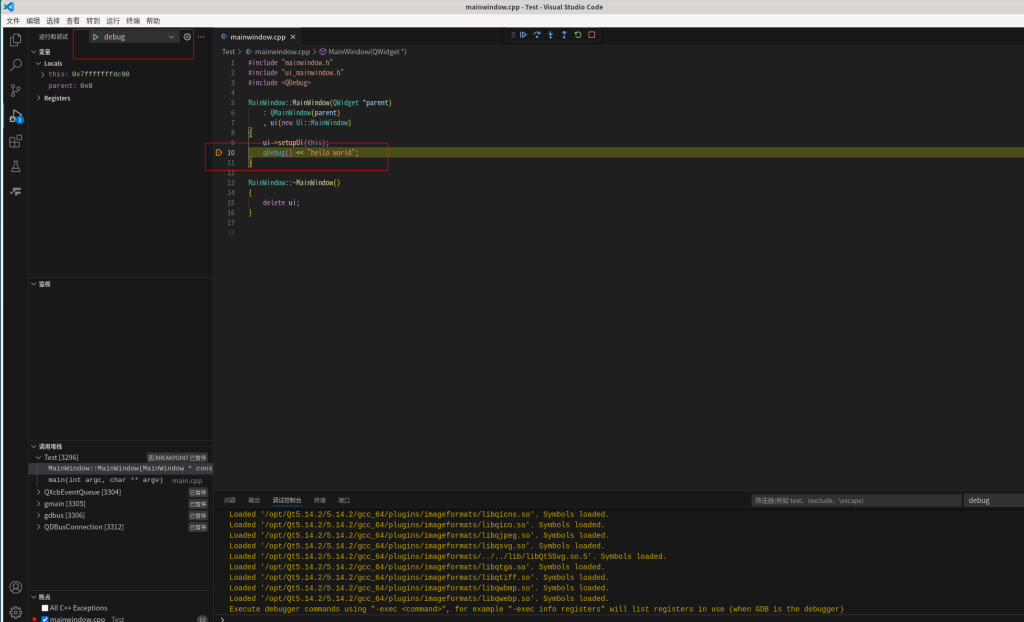Open the Source Control view
Image resolution: width=1024 pixels, height=622 pixels.
point(15,91)
